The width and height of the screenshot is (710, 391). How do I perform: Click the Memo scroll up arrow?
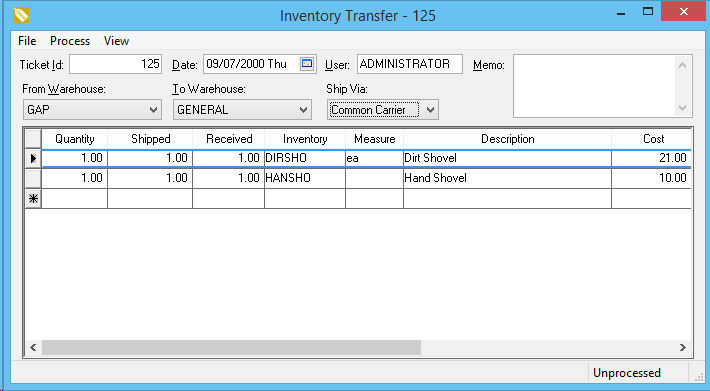[683, 65]
